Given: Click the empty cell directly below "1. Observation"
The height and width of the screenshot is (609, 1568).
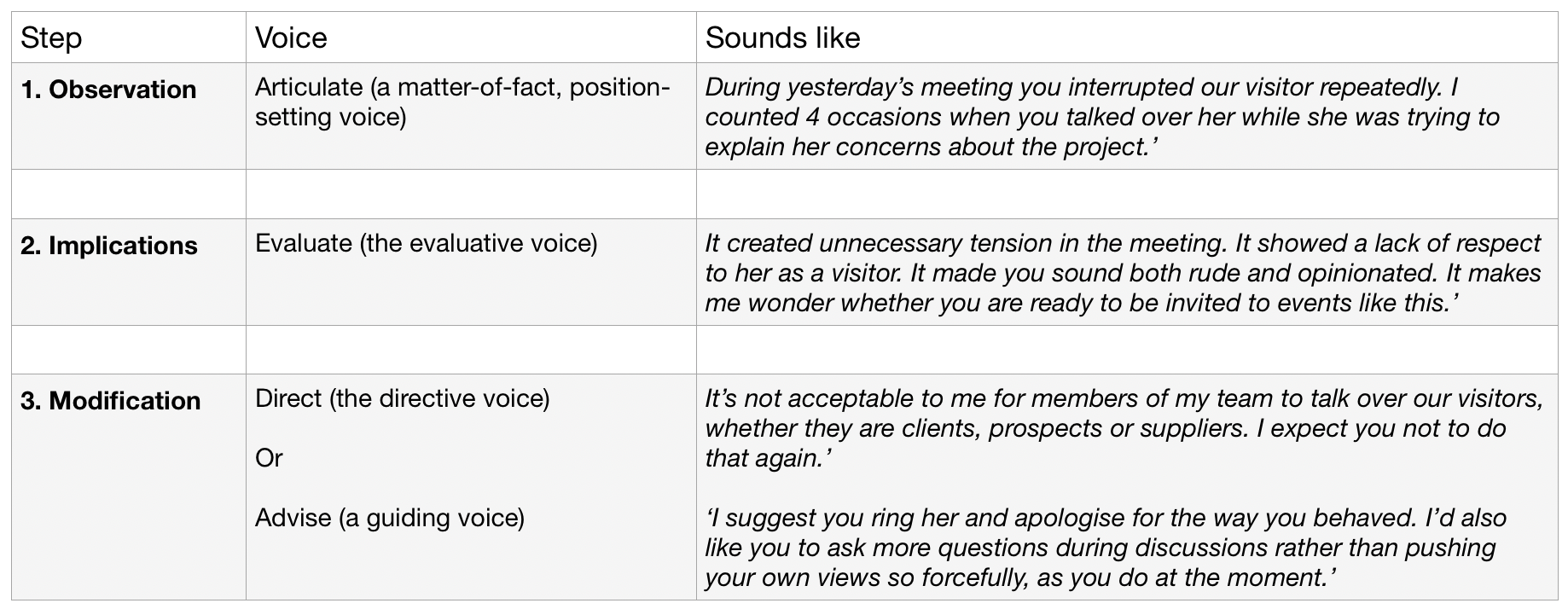Looking at the screenshot, I should tap(128, 194).
